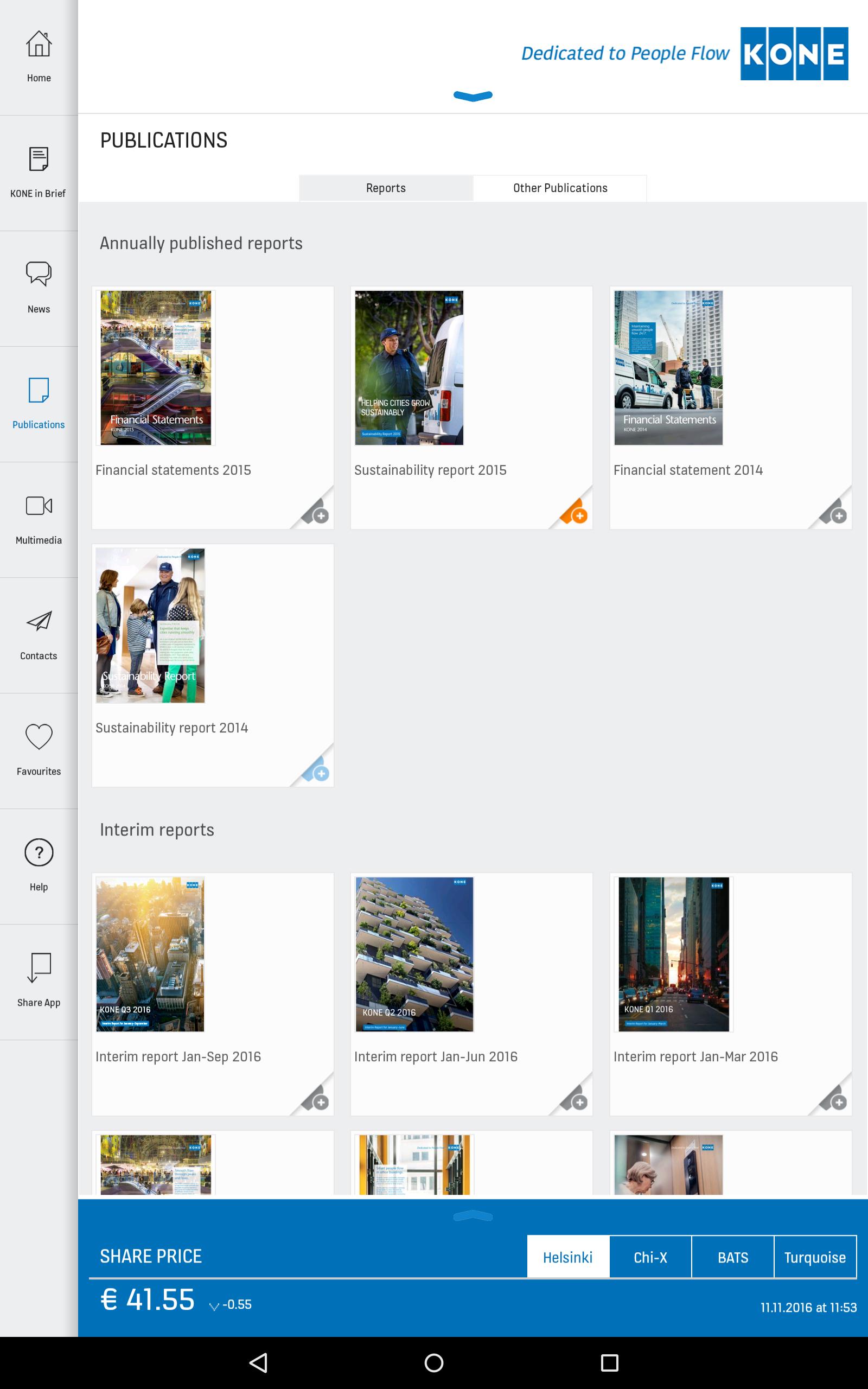Select Chi-X exchange tab
The width and height of the screenshot is (868, 1389).
650,1257
